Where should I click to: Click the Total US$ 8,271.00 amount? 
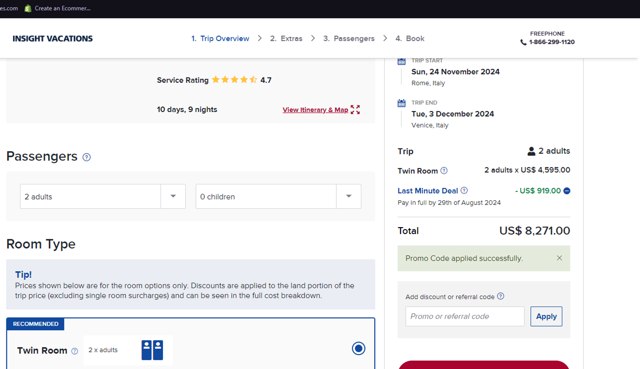click(x=534, y=231)
